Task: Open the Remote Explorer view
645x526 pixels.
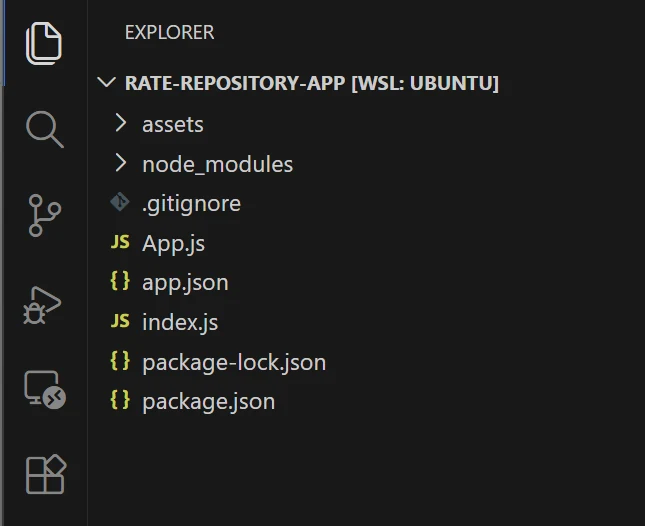Action: [x=44, y=390]
